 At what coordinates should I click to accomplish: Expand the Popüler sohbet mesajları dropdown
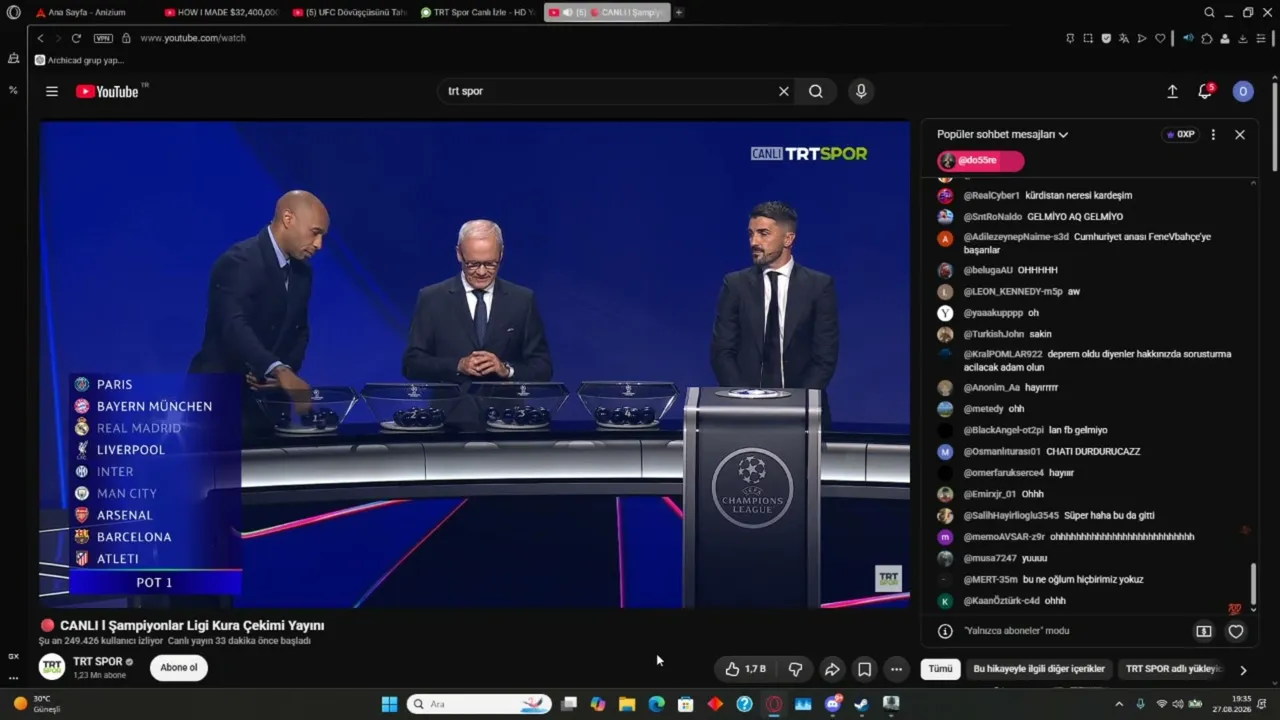[x=1002, y=134]
